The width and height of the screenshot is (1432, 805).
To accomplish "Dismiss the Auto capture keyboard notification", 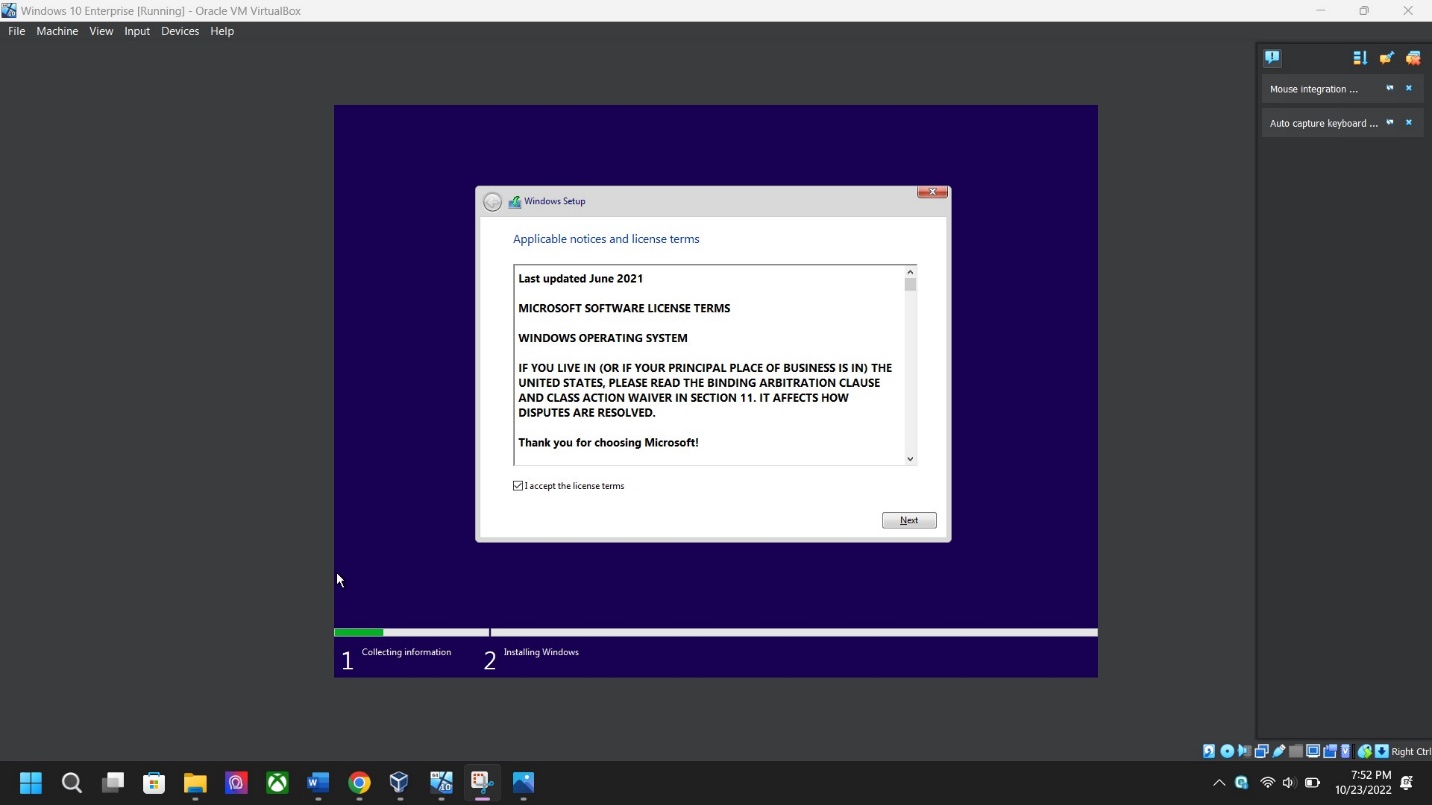I will pos(1409,123).
